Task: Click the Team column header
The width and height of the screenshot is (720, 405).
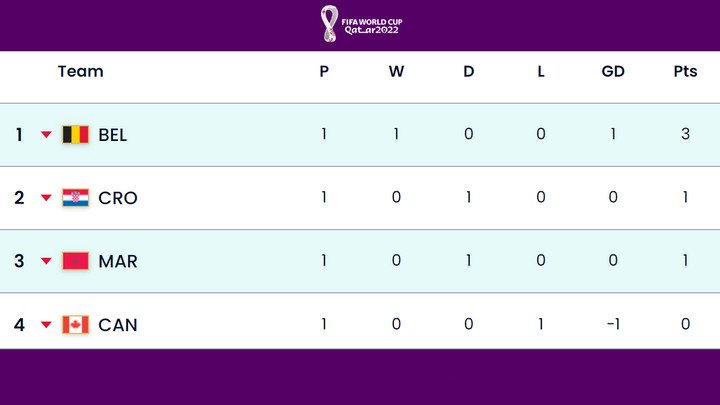Action: tap(80, 72)
